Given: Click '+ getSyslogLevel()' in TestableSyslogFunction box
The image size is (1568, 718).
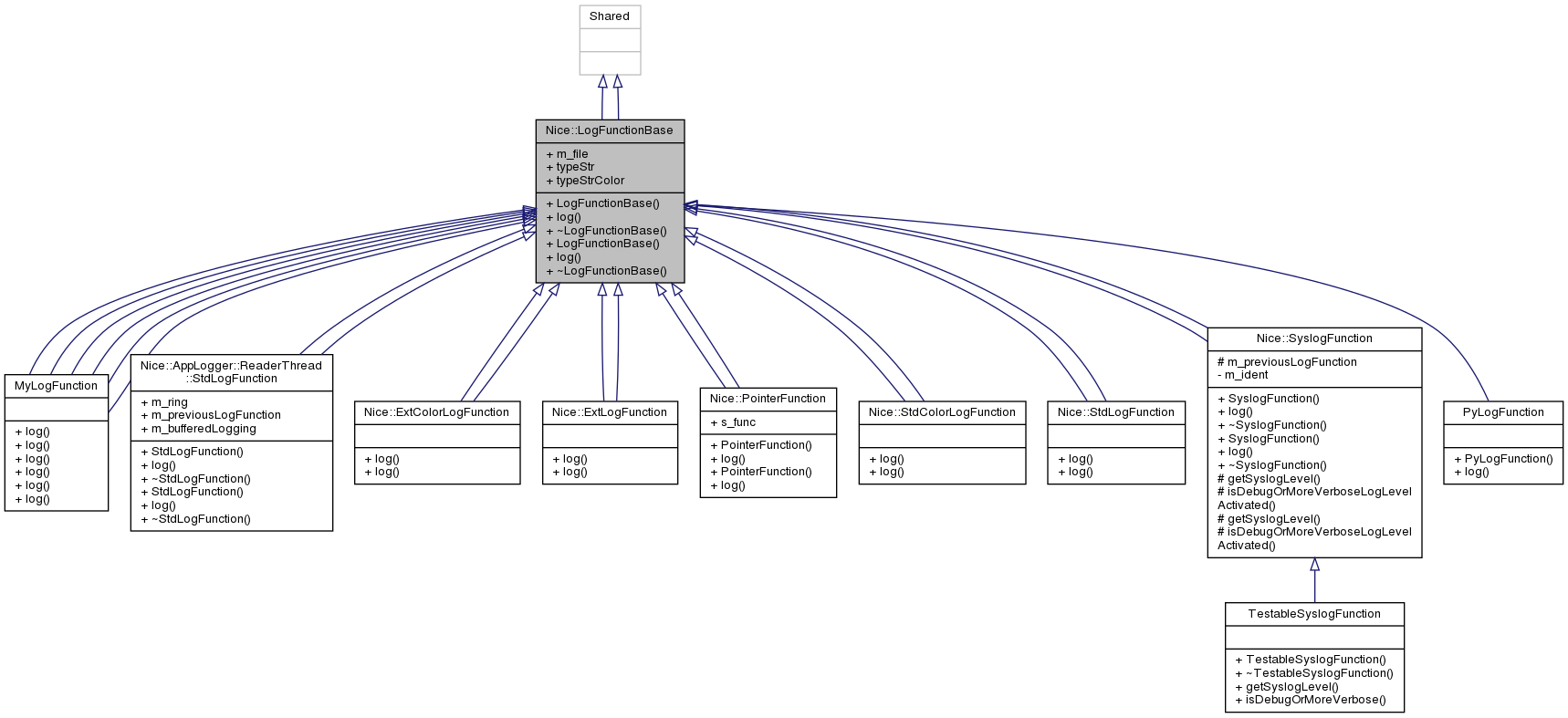Looking at the screenshot, I should pyautogui.click(x=1287, y=687).
